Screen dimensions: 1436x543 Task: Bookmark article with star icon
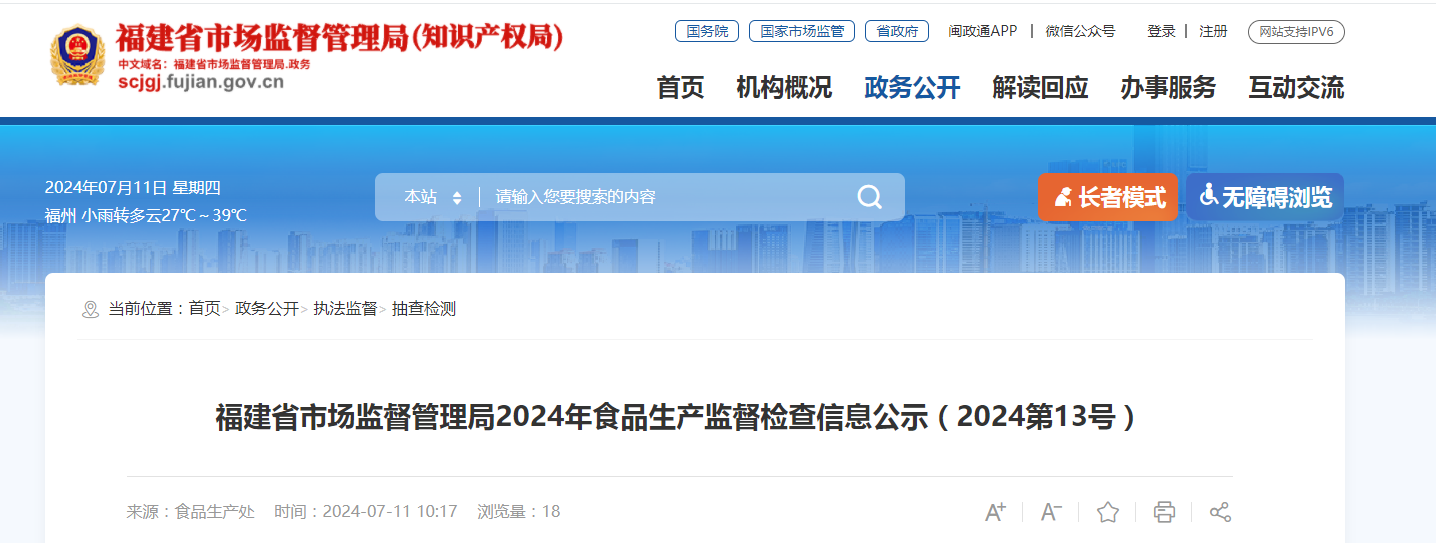point(1107,512)
